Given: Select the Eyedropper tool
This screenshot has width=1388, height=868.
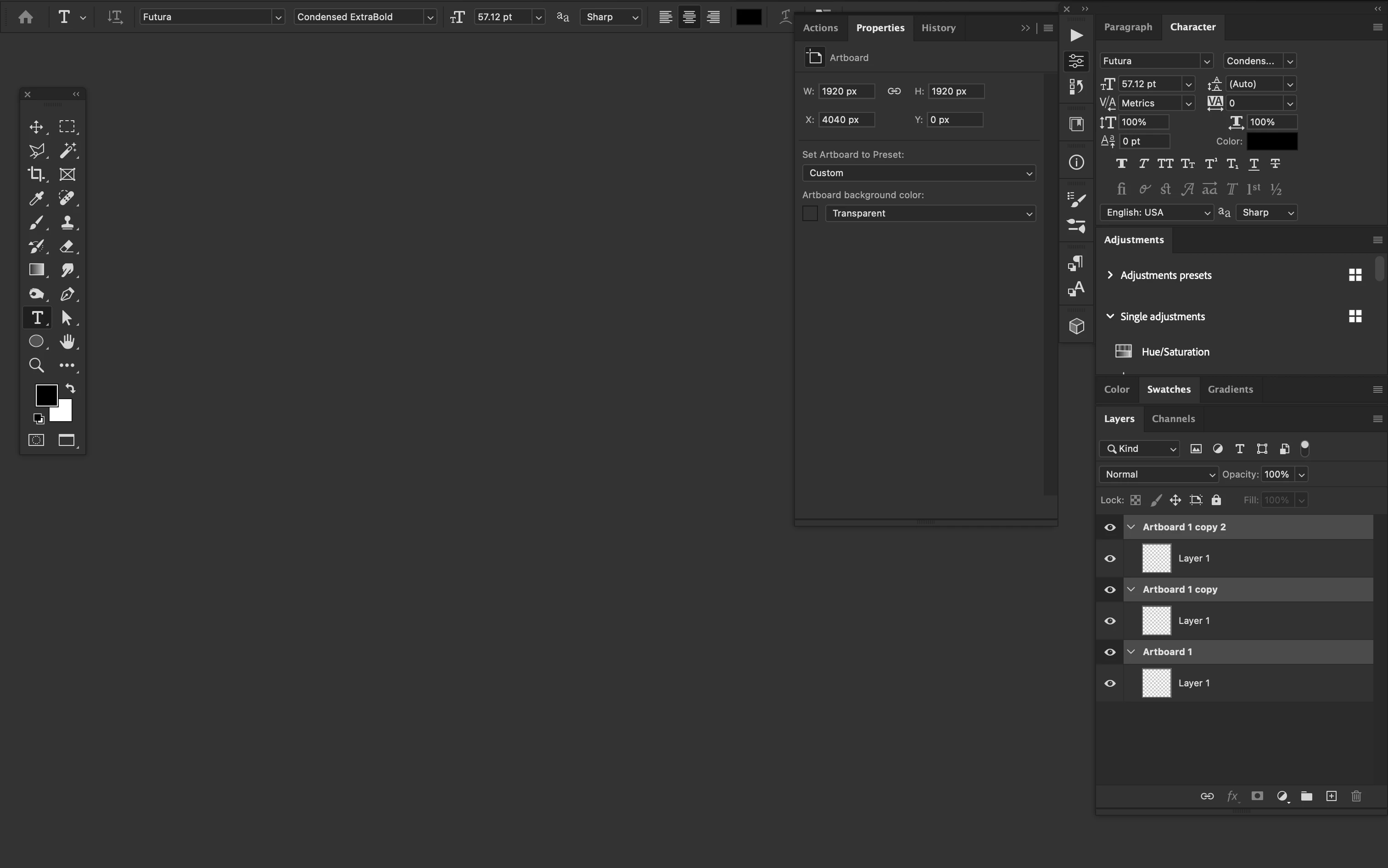Looking at the screenshot, I should click(36, 199).
